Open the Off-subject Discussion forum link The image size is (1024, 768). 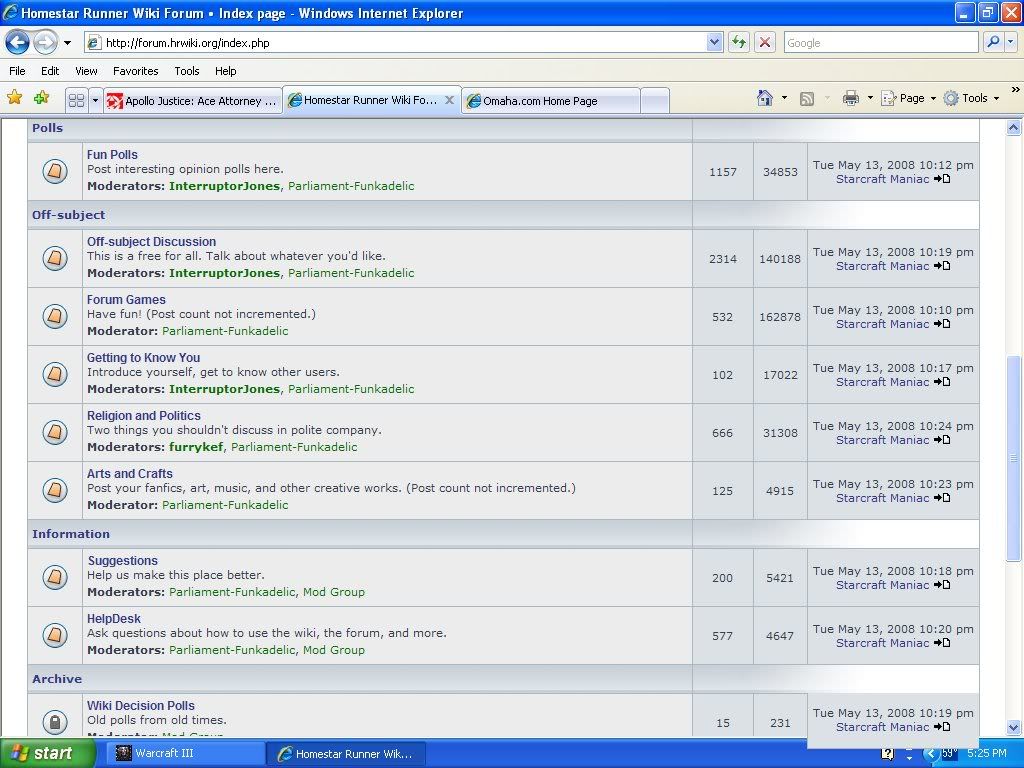tap(151, 242)
